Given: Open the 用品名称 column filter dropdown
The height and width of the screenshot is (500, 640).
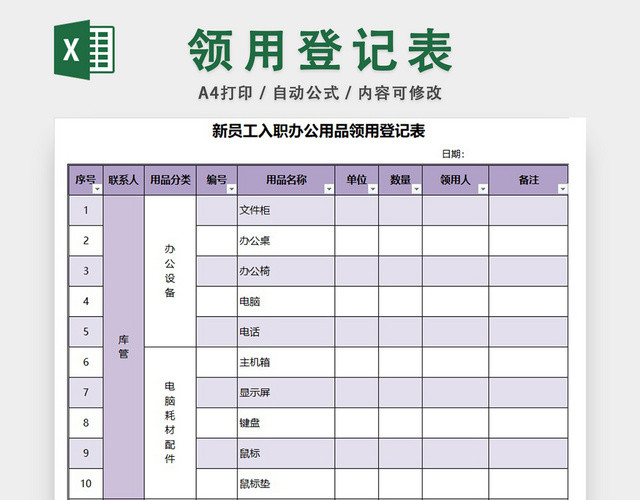Looking at the screenshot, I should coord(329,189).
